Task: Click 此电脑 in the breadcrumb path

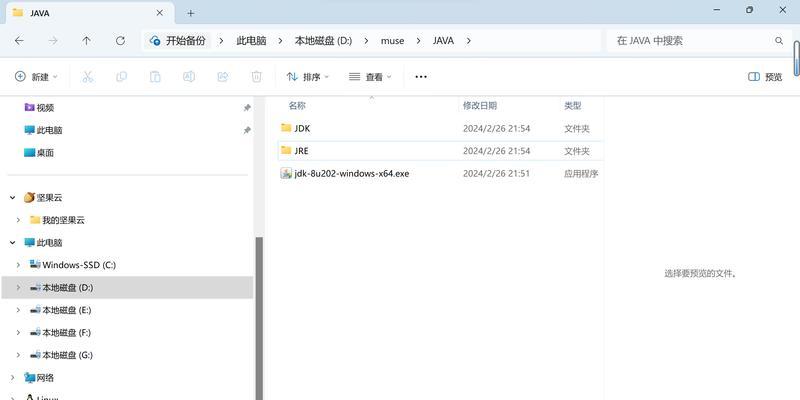Action: click(251, 41)
